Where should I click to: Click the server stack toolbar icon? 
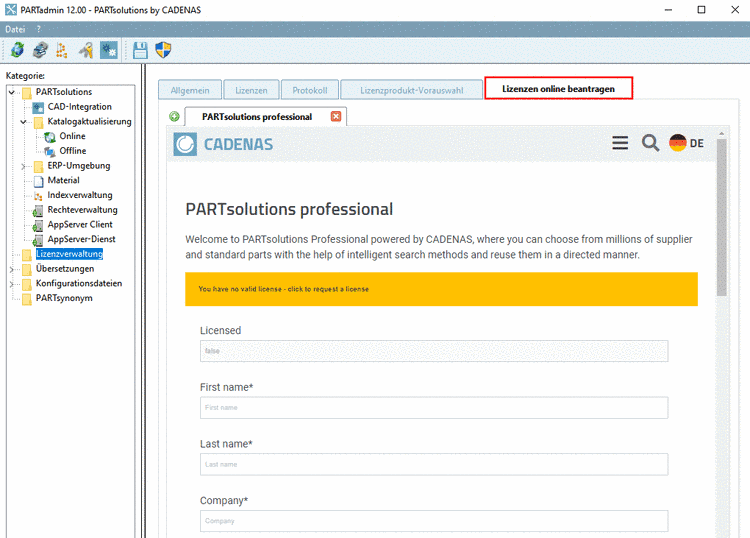[40, 50]
